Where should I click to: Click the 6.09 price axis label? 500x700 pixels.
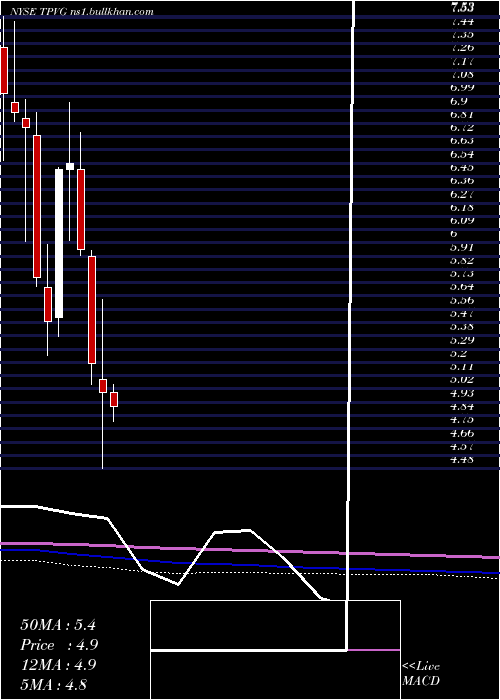pos(461,221)
